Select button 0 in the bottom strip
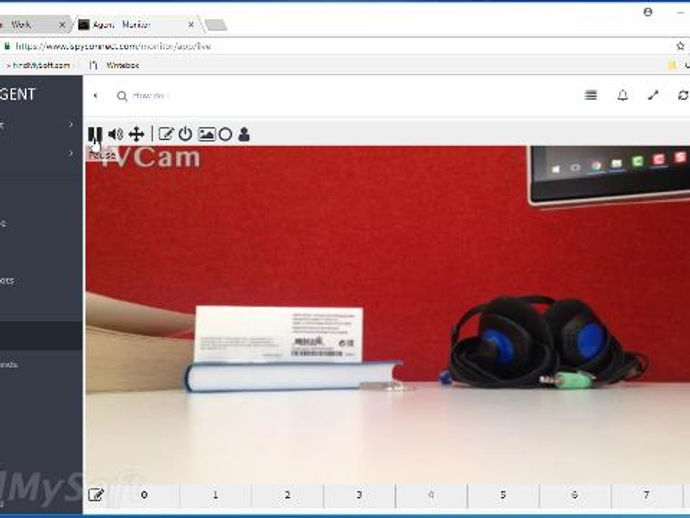 [x=144, y=495]
